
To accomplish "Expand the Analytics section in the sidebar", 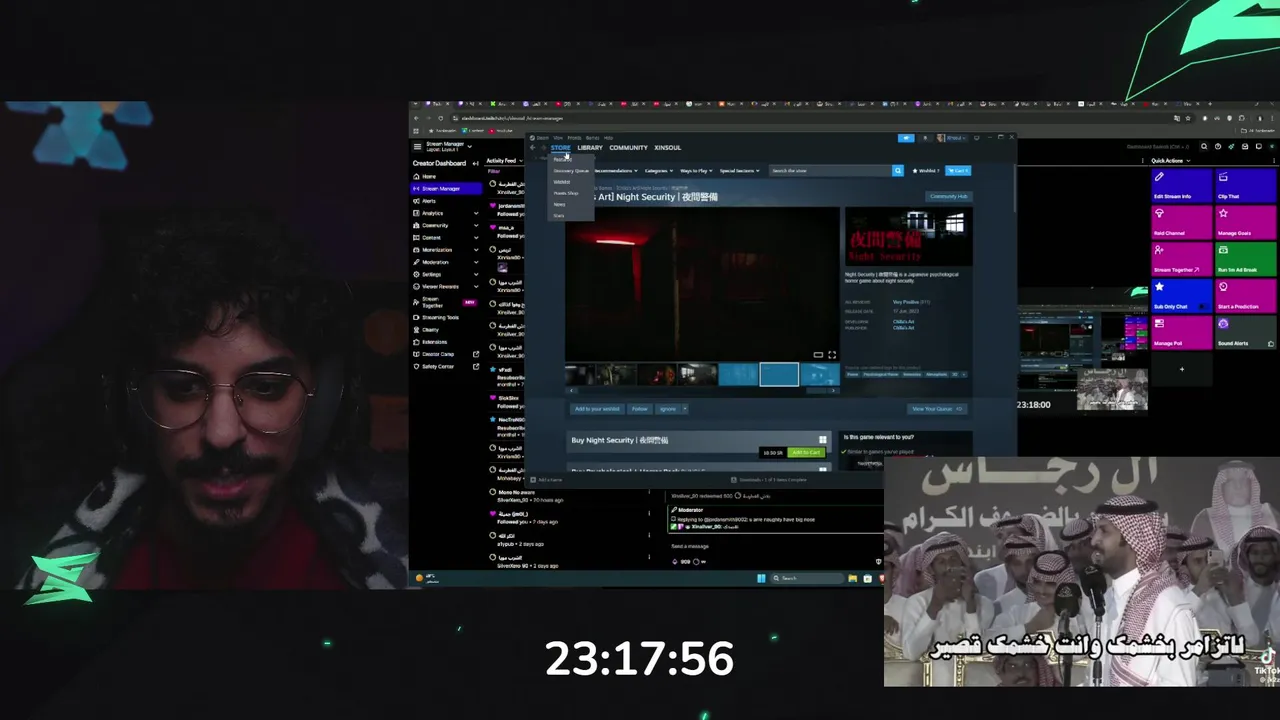I will (x=477, y=213).
